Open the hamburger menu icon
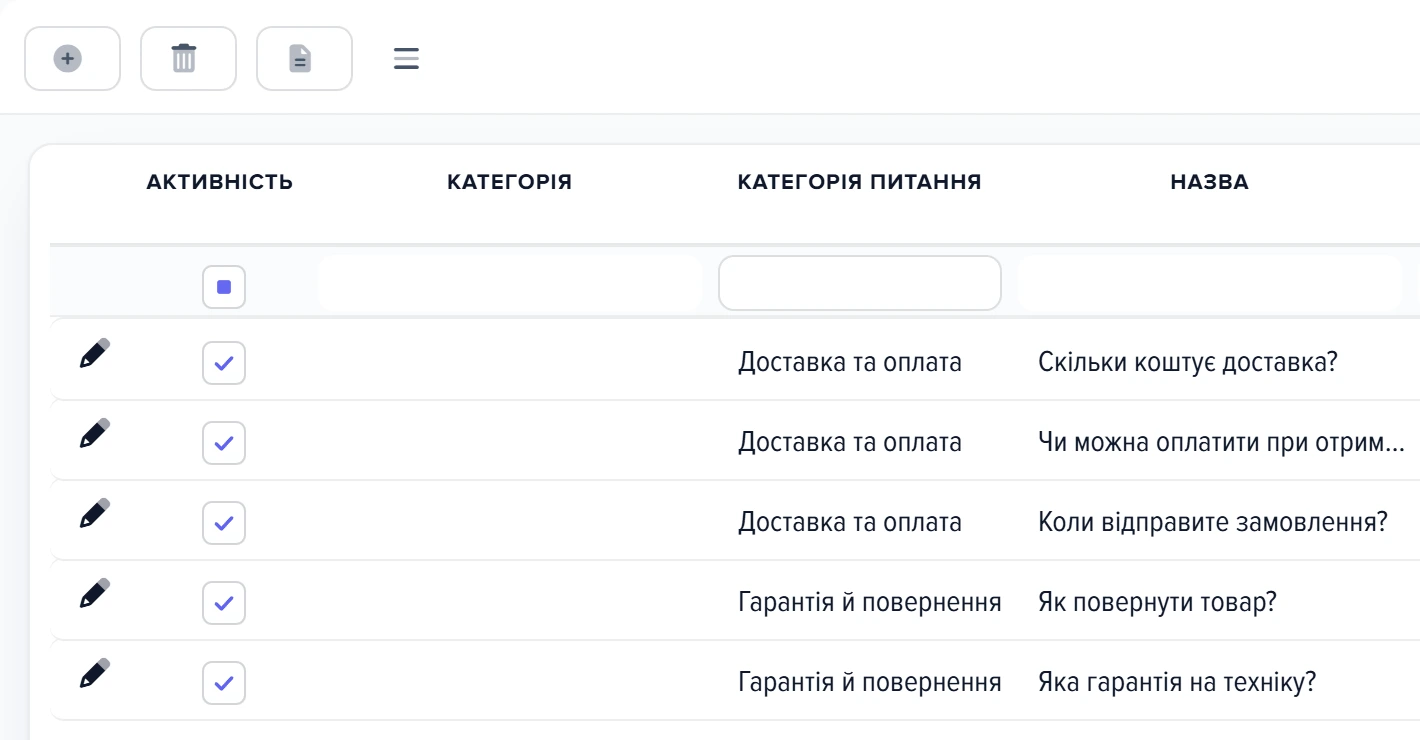The height and width of the screenshot is (740, 1420). pos(406,59)
